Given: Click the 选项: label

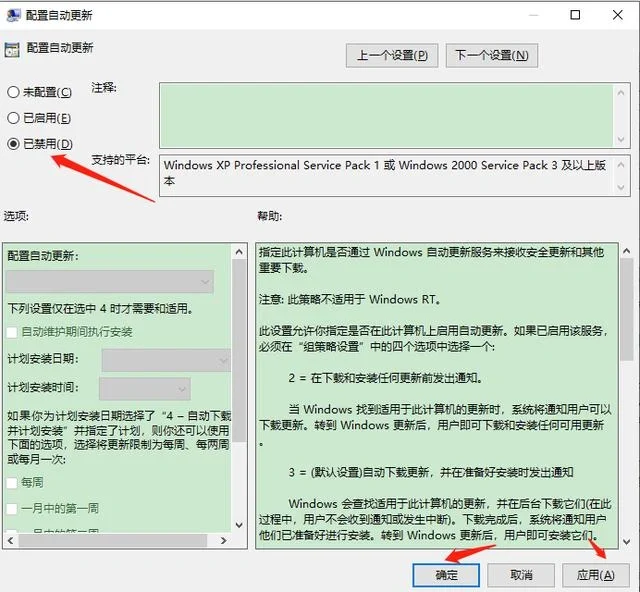Looking at the screenshot, I should 16,216.
